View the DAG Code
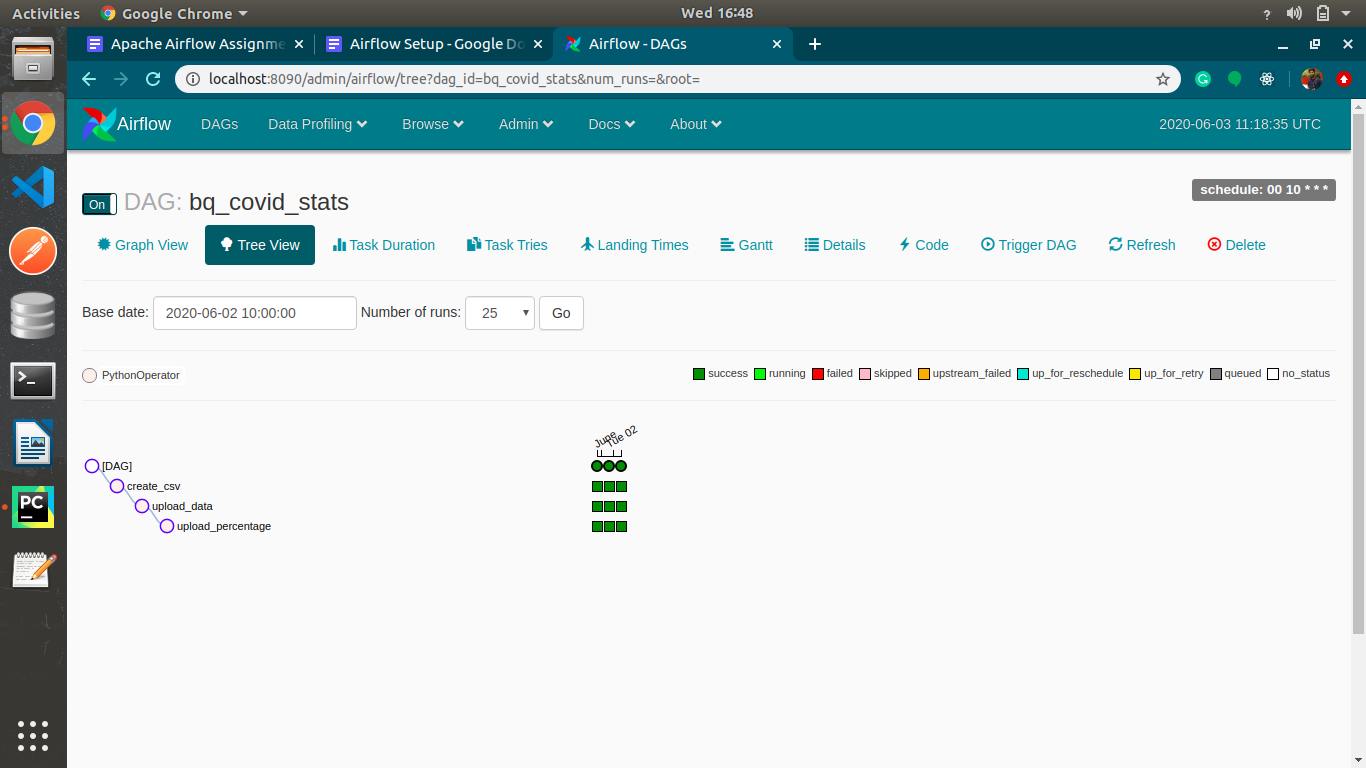This screenshot has height=768, width=1366. tap(923, 245)
